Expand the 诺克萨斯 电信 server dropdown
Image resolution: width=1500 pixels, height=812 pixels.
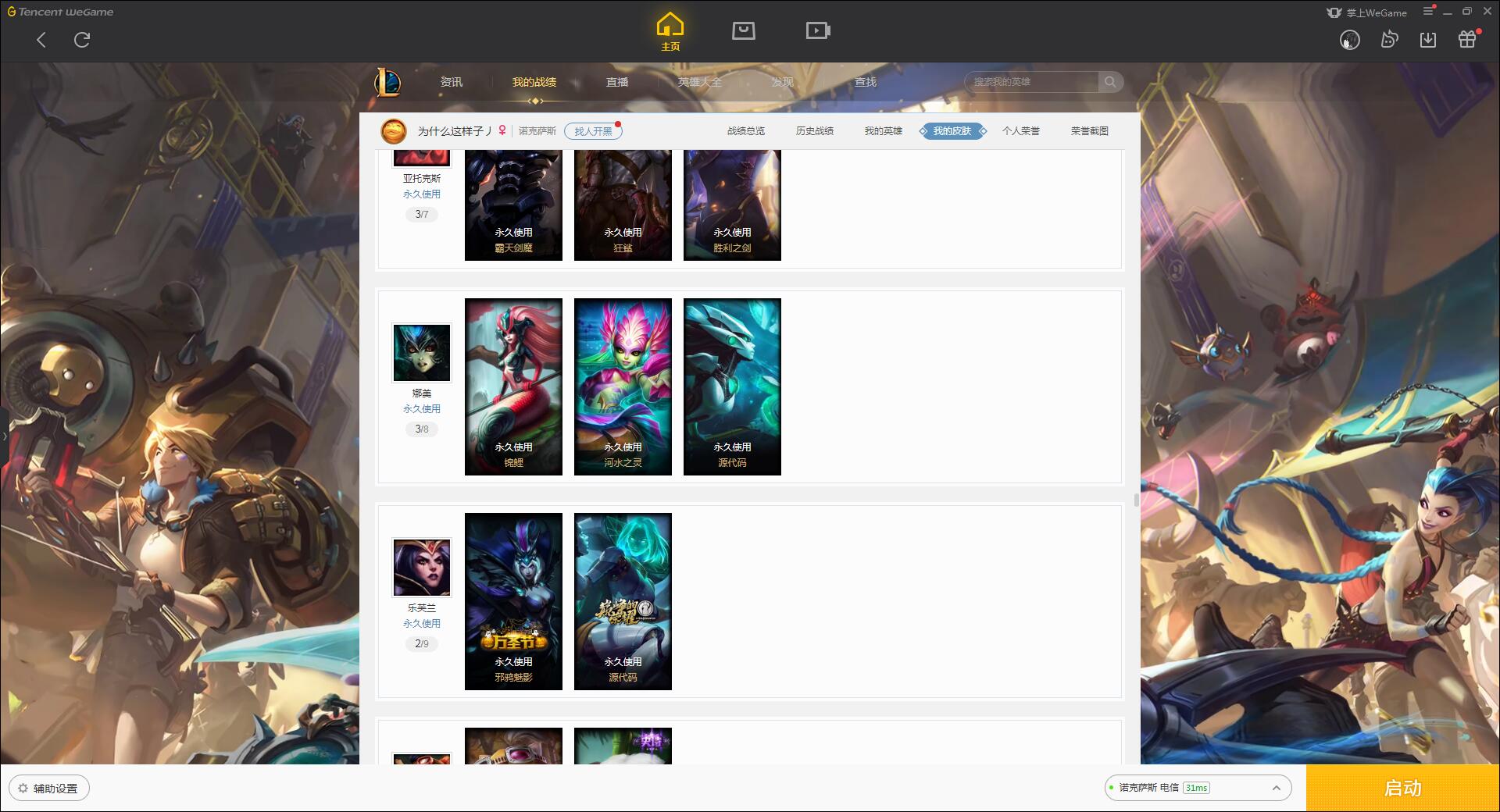[x=1198, y=789]
